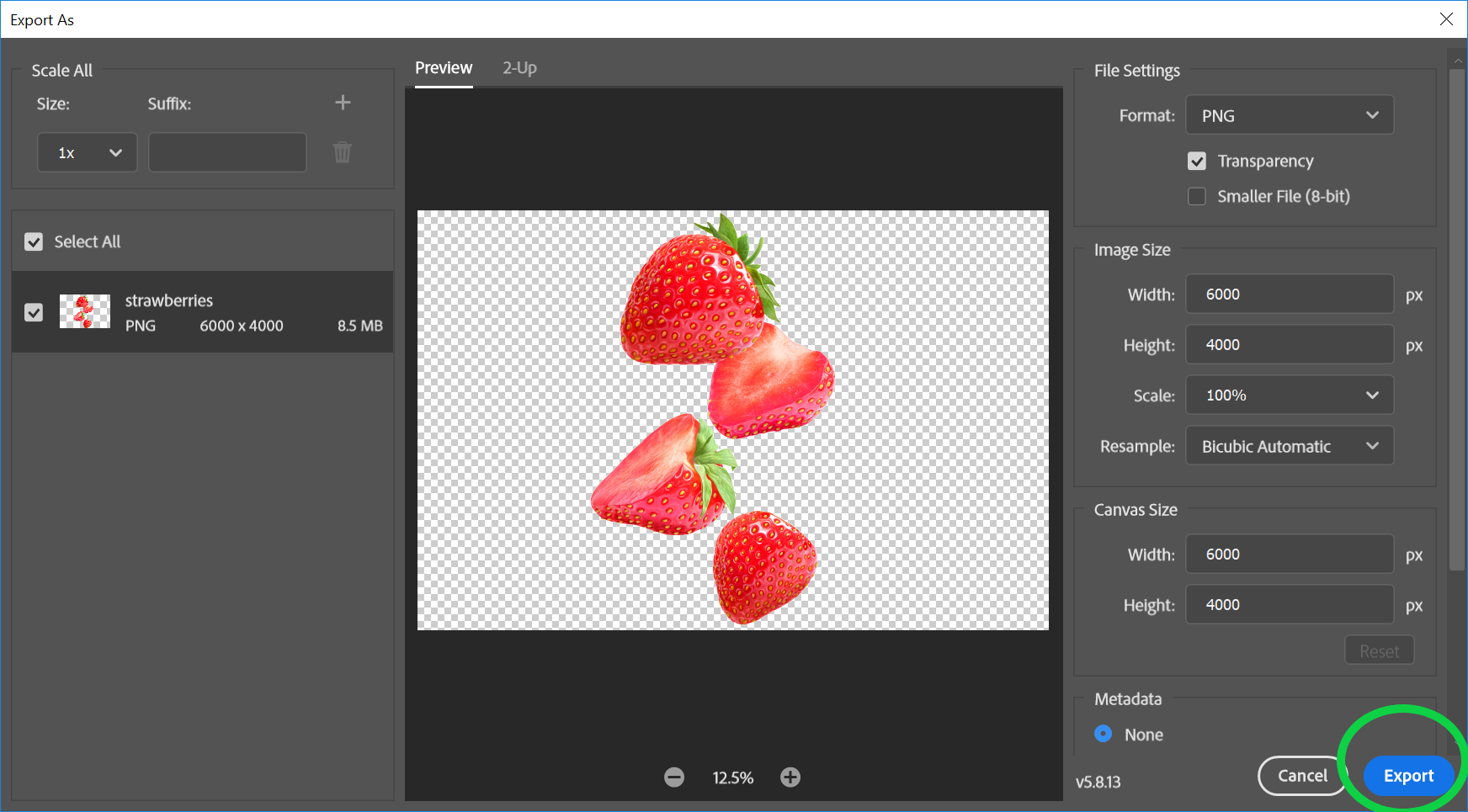
Task: Open the Format PNG dropdown
Action: 1290,115
